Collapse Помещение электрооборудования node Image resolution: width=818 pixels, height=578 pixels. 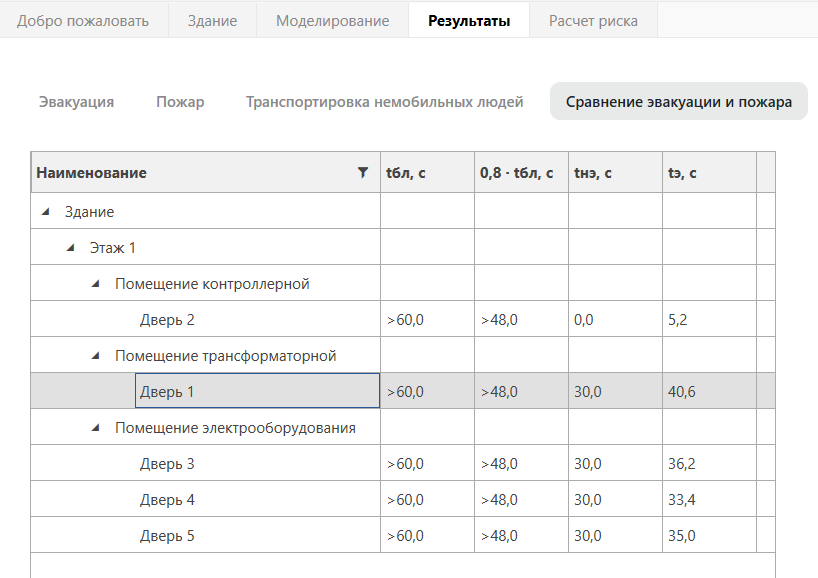(x=95, y=428)
